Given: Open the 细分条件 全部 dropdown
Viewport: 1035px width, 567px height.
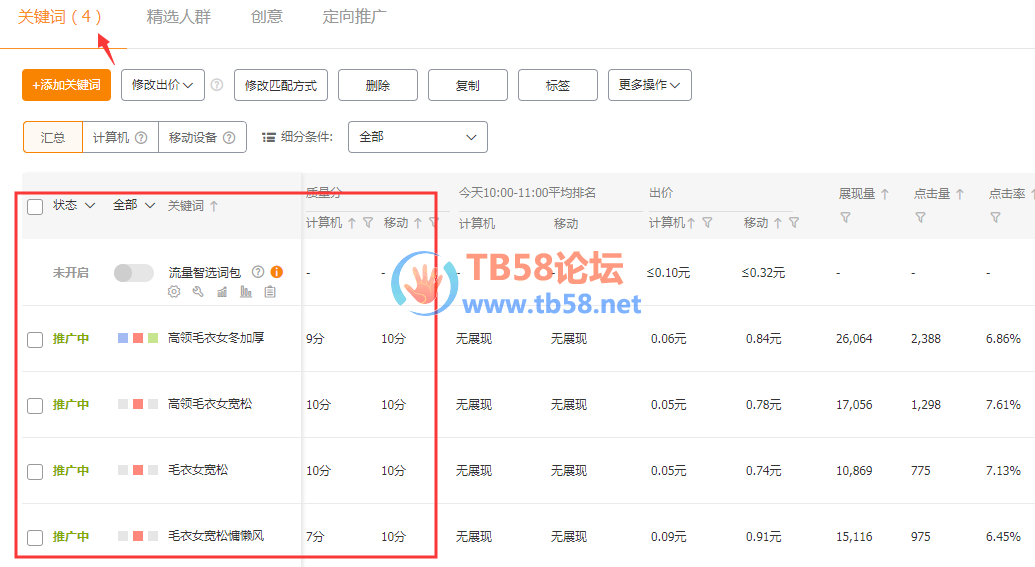Looking at the screenshot, I should click(417, 137).
